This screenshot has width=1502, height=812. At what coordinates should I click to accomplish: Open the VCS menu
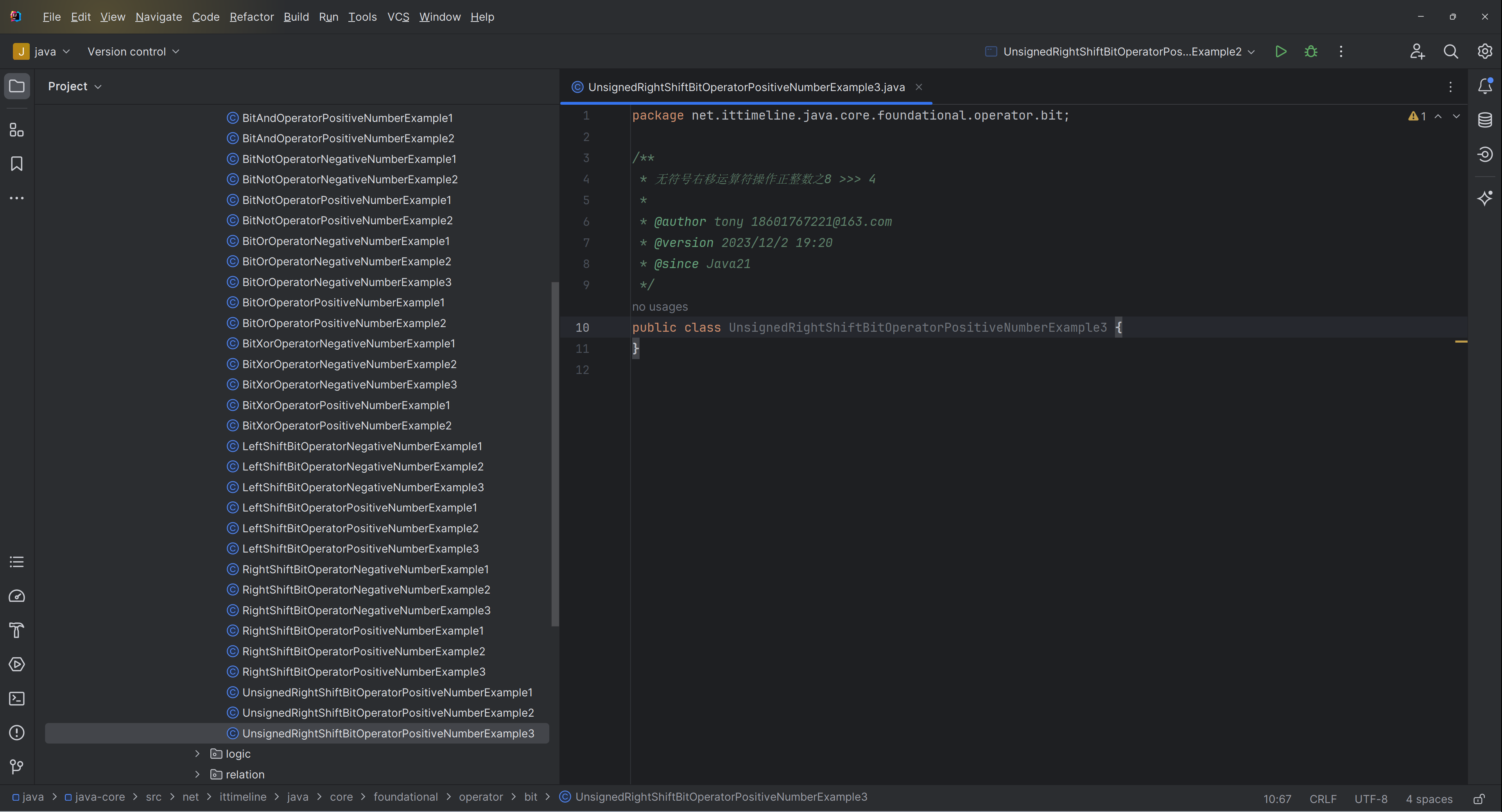398,17
